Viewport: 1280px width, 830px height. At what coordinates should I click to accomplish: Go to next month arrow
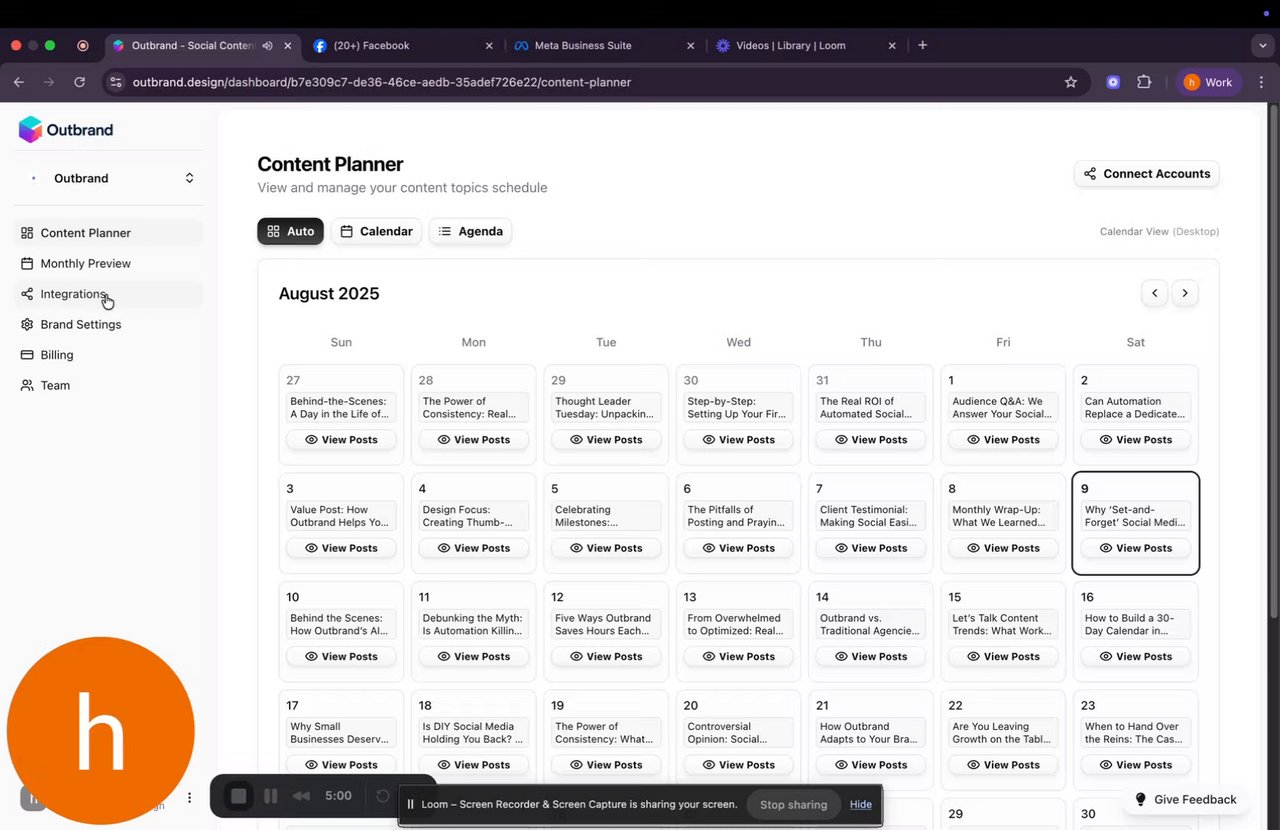1185,293
